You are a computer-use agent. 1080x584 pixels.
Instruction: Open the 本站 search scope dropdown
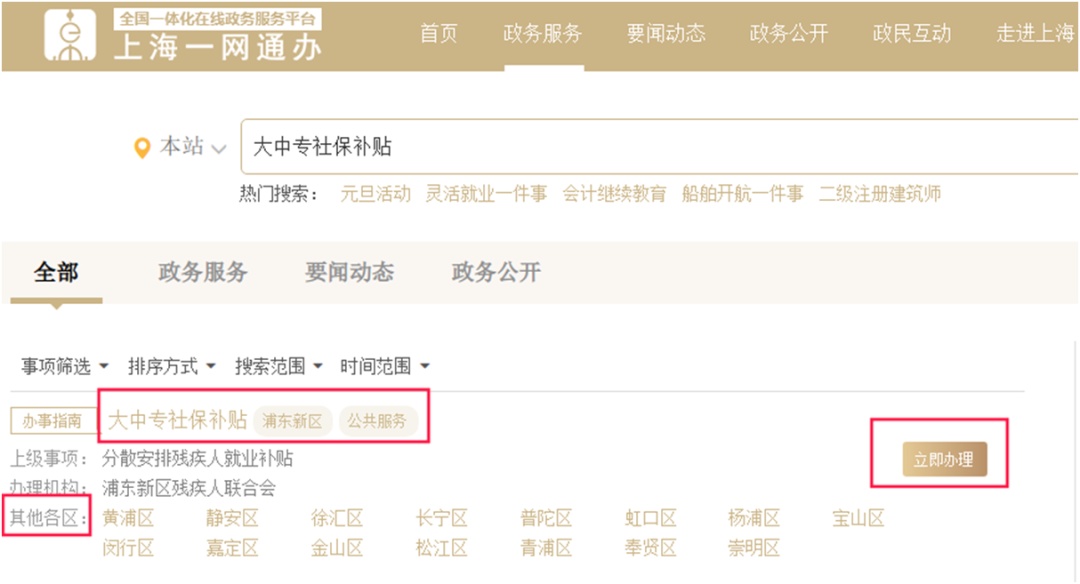(193, 148)
